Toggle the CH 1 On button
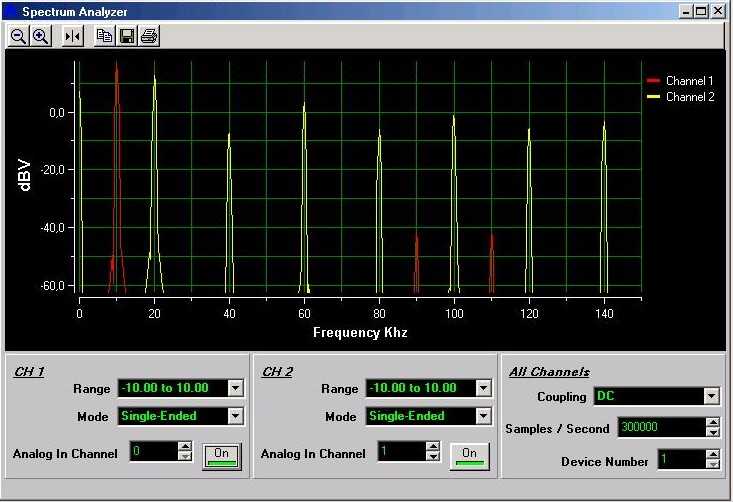 [222, 456]
